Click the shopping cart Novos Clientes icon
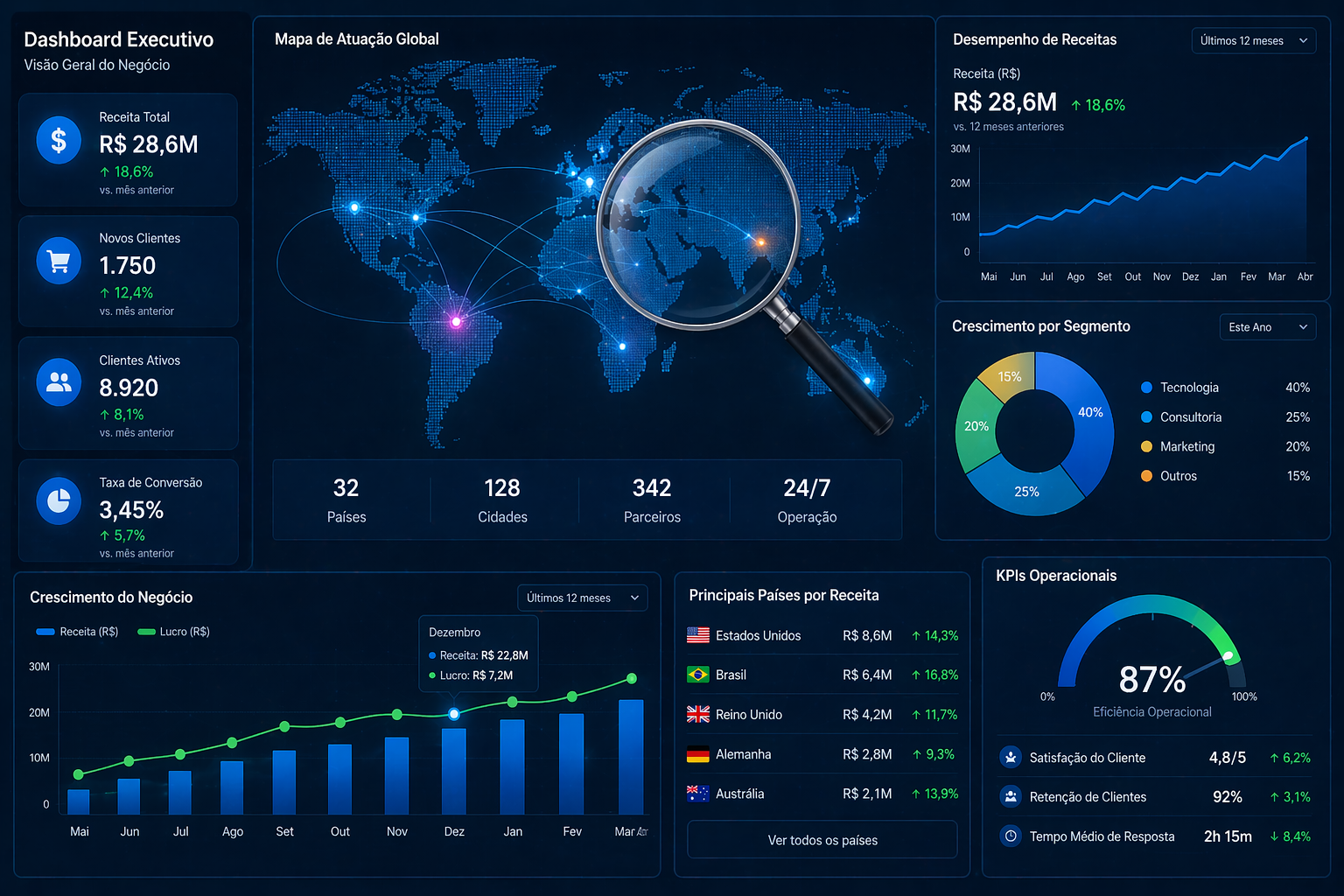The image size is (1344, 896). tap(59, 261)
